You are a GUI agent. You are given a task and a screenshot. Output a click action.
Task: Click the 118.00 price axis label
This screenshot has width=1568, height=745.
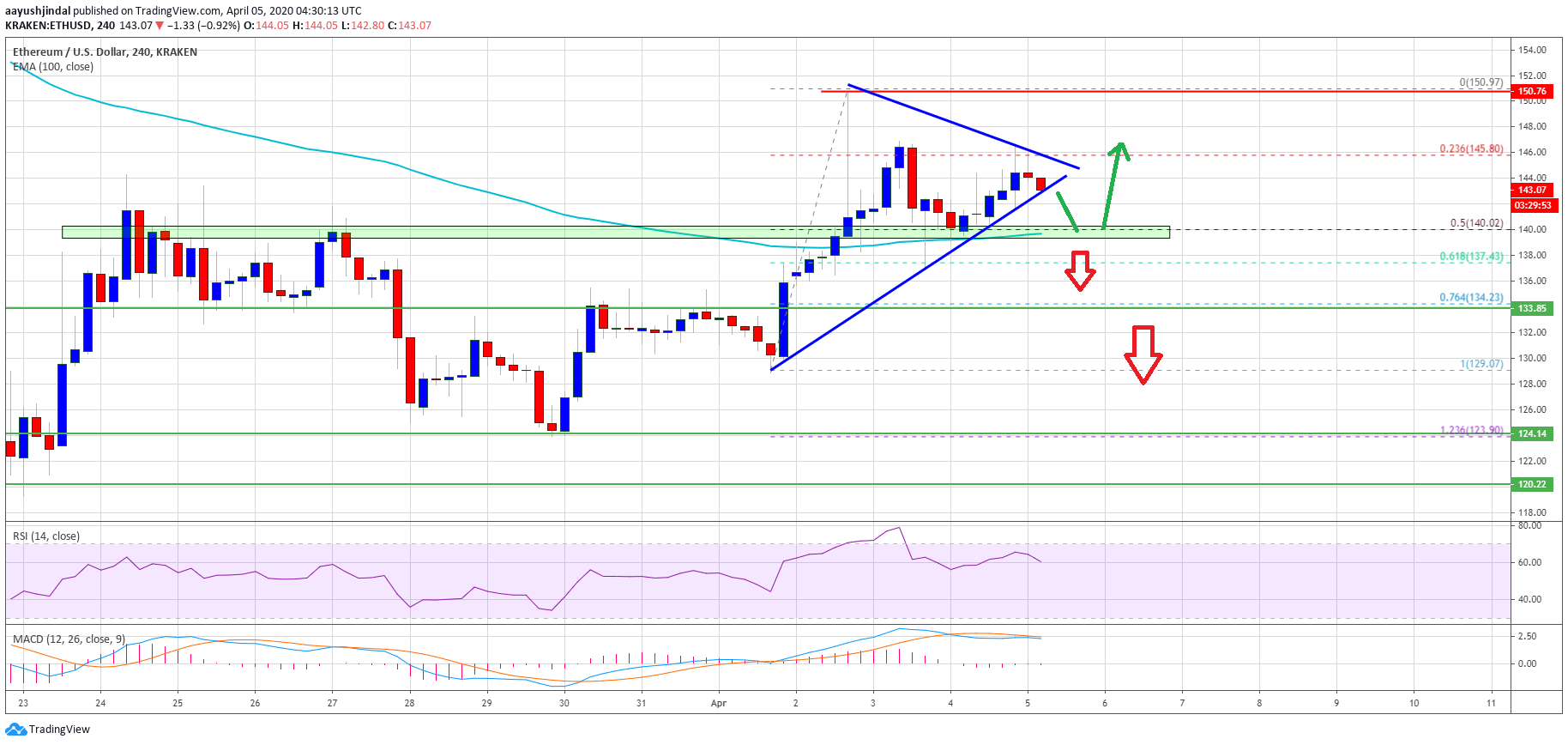point(1532,512)
